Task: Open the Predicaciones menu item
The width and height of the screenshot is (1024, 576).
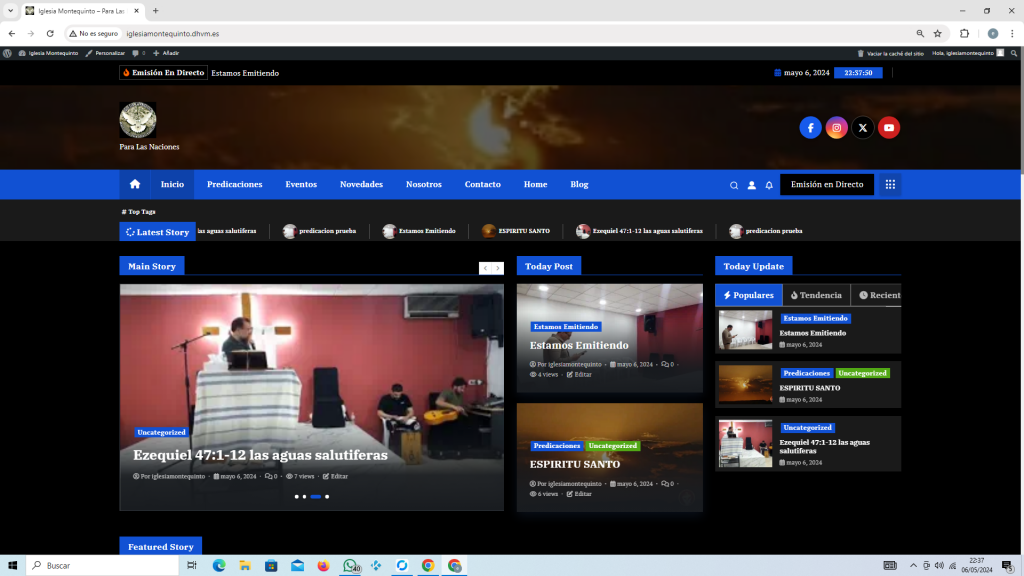Action: (234, 185)
